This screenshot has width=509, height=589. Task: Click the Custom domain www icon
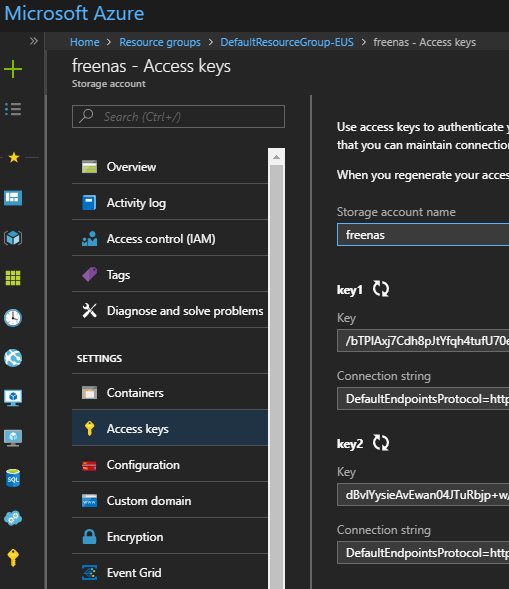tap(89, 501)
